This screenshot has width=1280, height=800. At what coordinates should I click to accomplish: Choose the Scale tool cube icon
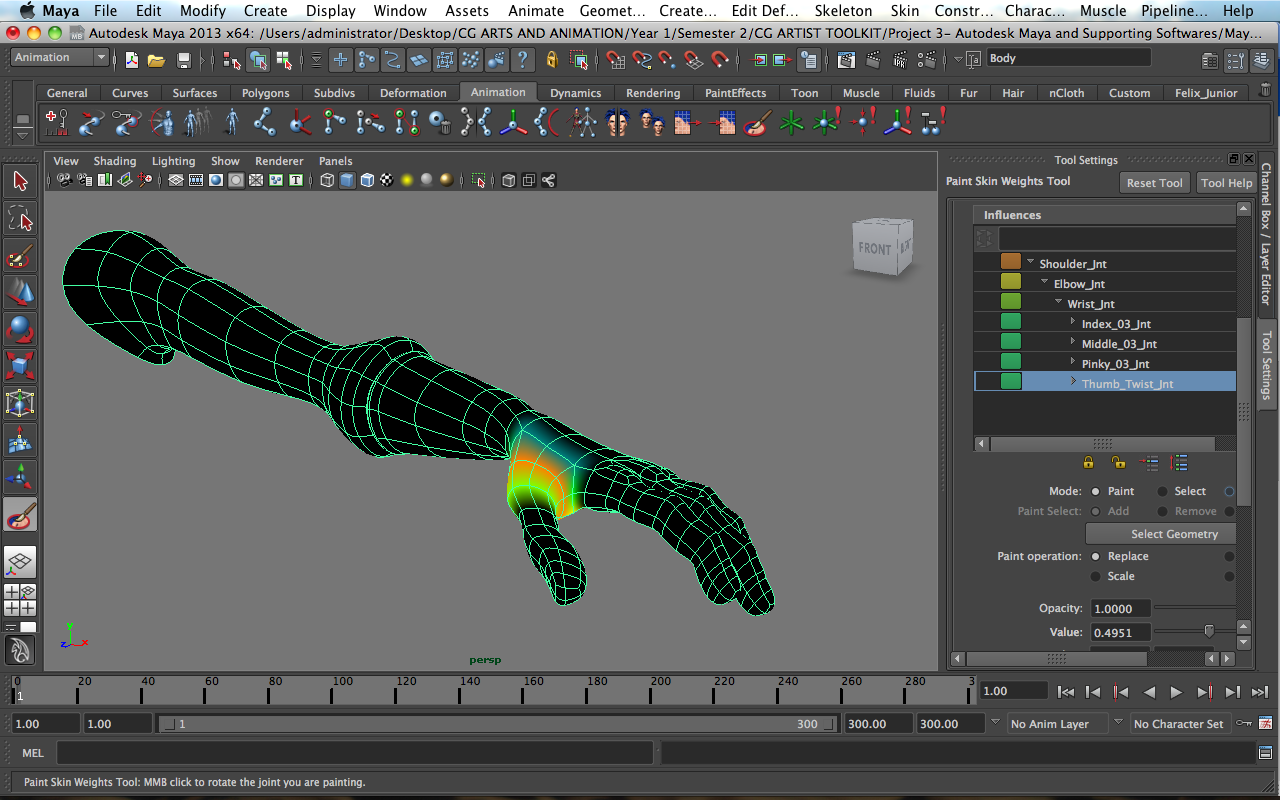[x=20, y=365]
